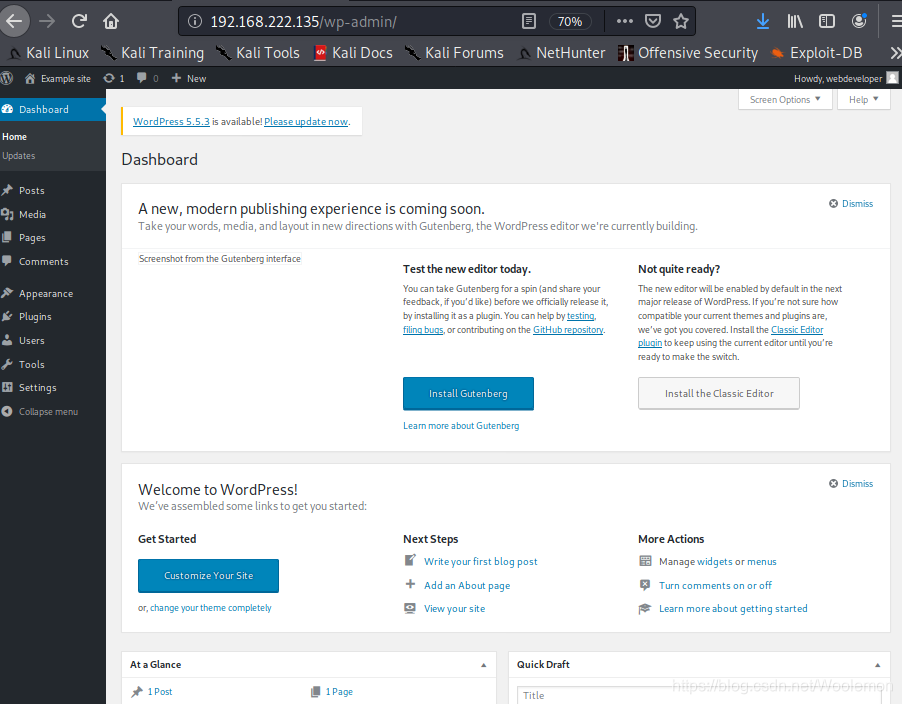
Task: Click the Customize Your Site button
Action: [x=208, y=576]
